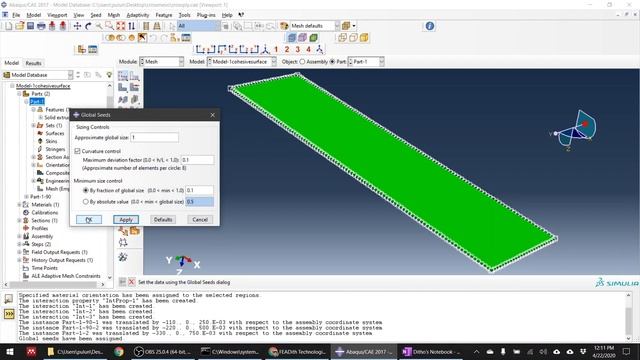Open the Mesh menu

[113, 15]
